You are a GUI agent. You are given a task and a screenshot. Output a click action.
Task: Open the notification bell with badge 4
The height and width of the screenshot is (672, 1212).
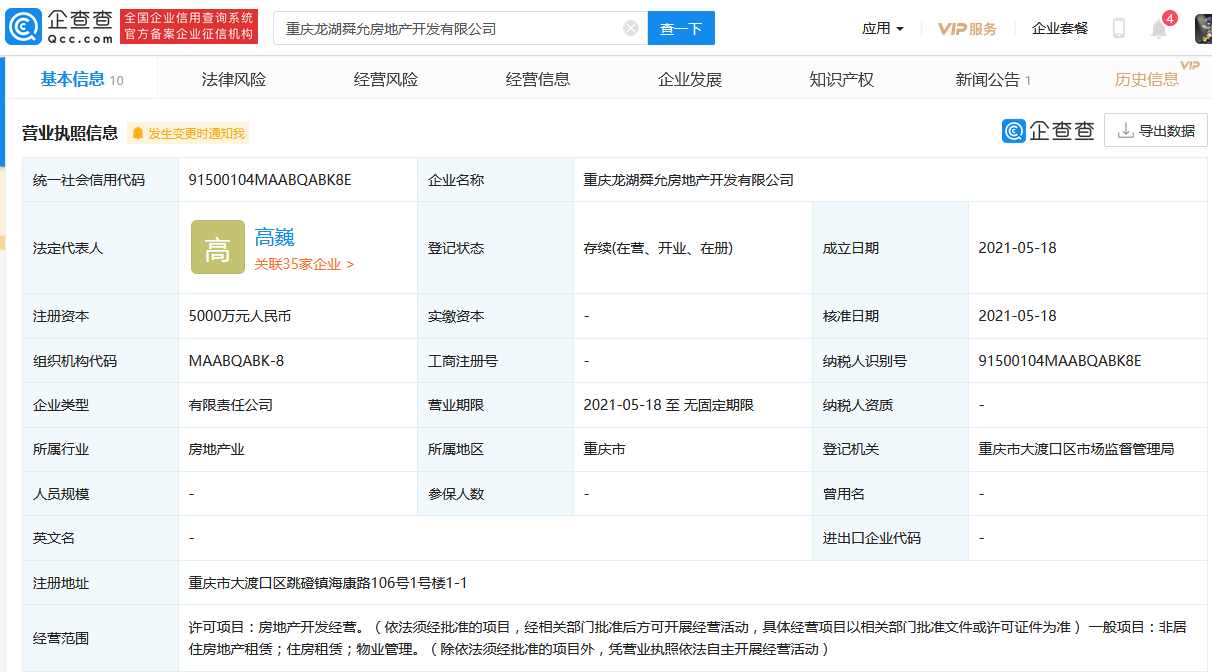1160,27
